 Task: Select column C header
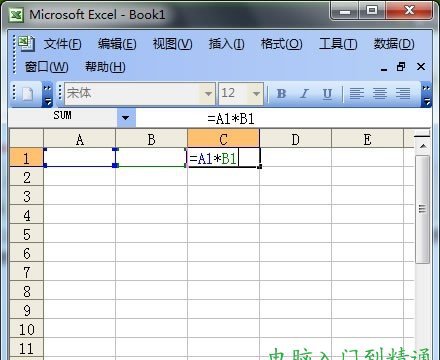223,139
